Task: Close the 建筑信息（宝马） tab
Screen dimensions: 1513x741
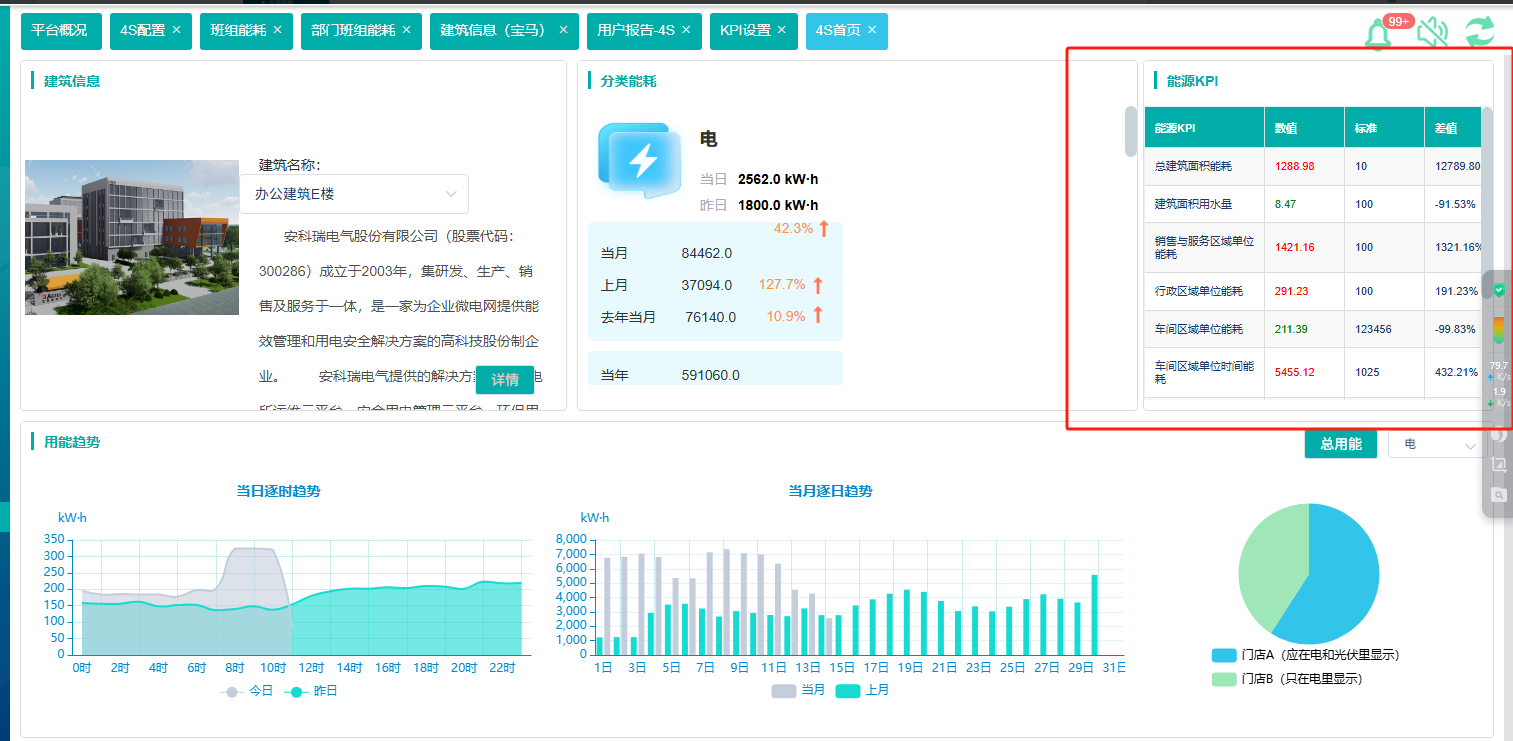Action: 563,30
